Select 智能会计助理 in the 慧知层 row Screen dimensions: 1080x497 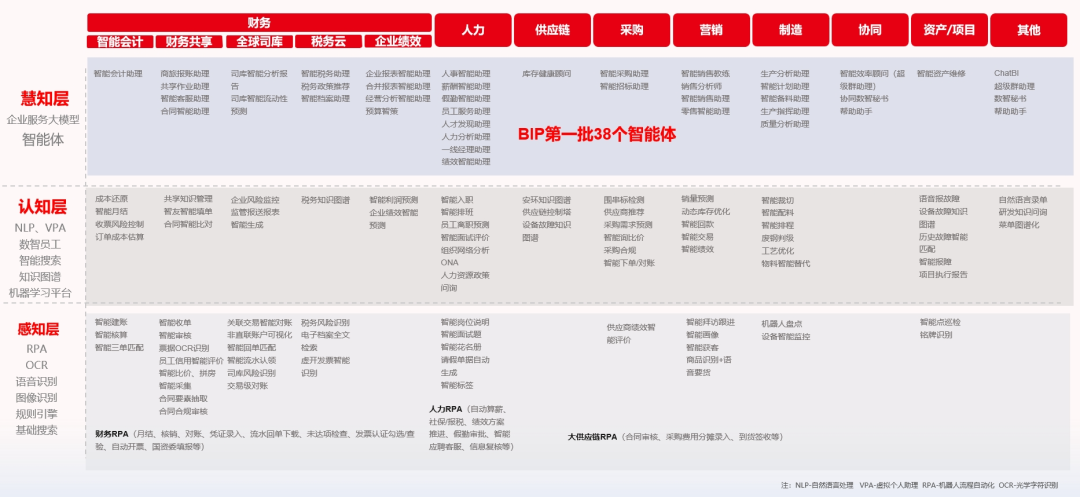118,74
